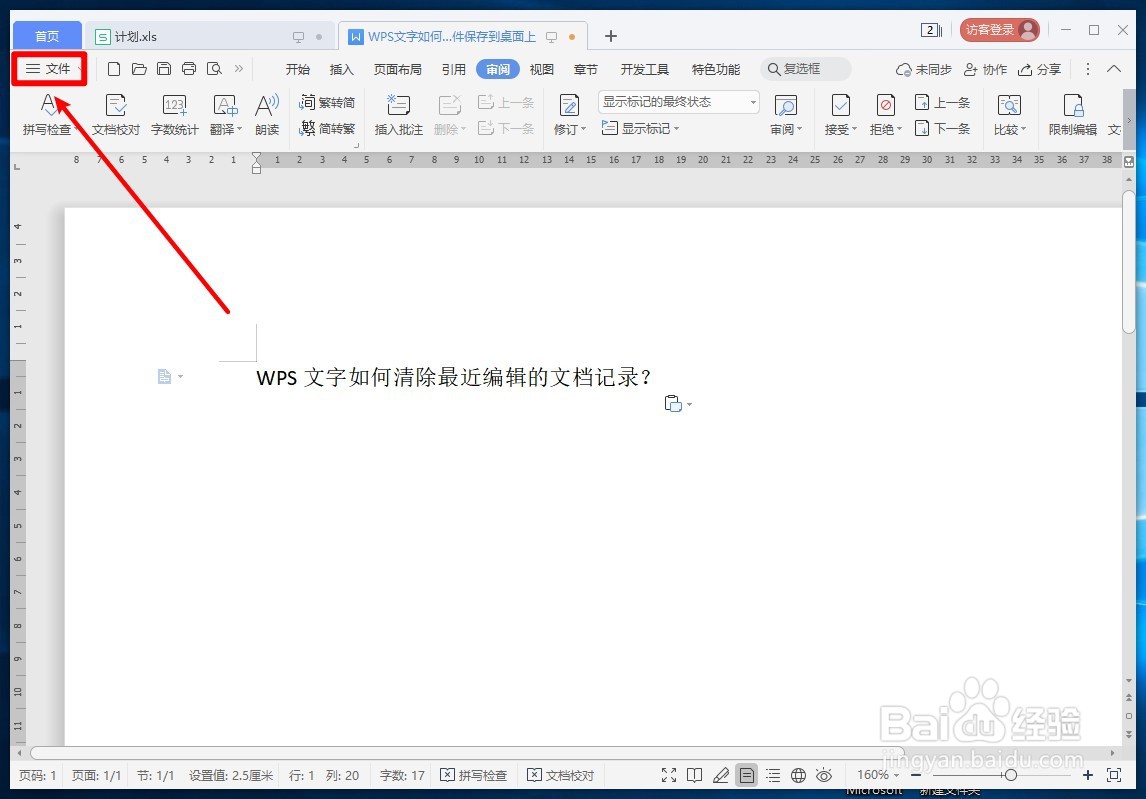Click the fullscreen view icon in status bar

(669, 775)
